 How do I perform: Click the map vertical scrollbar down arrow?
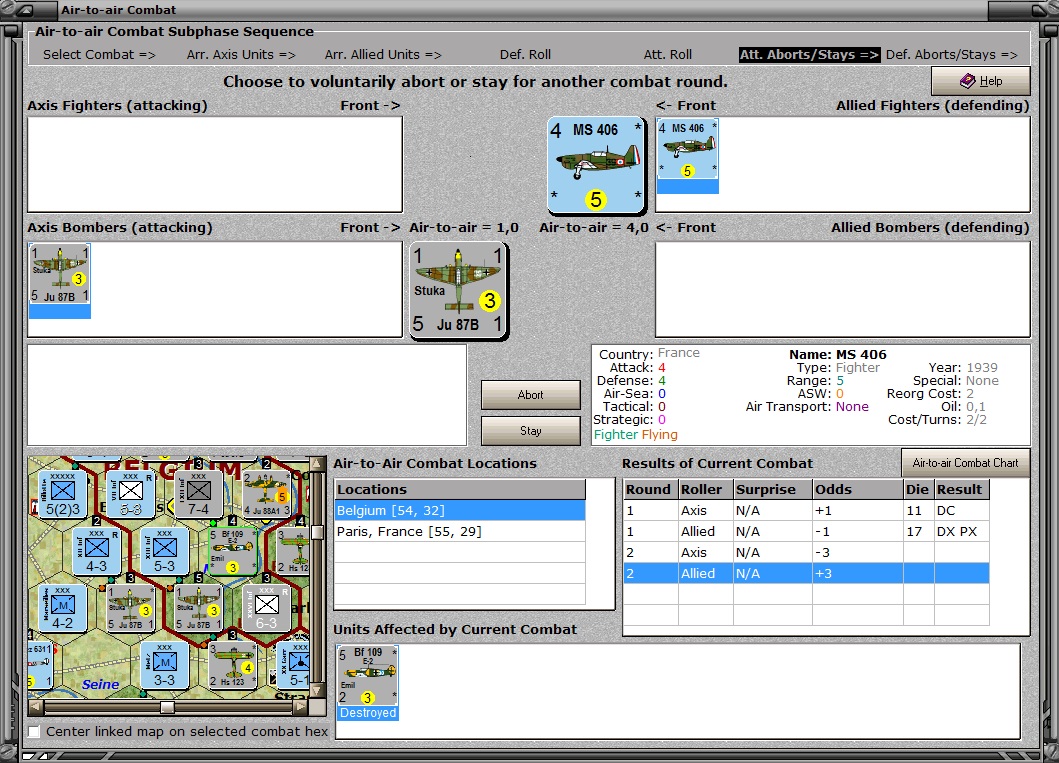[316, 691]
